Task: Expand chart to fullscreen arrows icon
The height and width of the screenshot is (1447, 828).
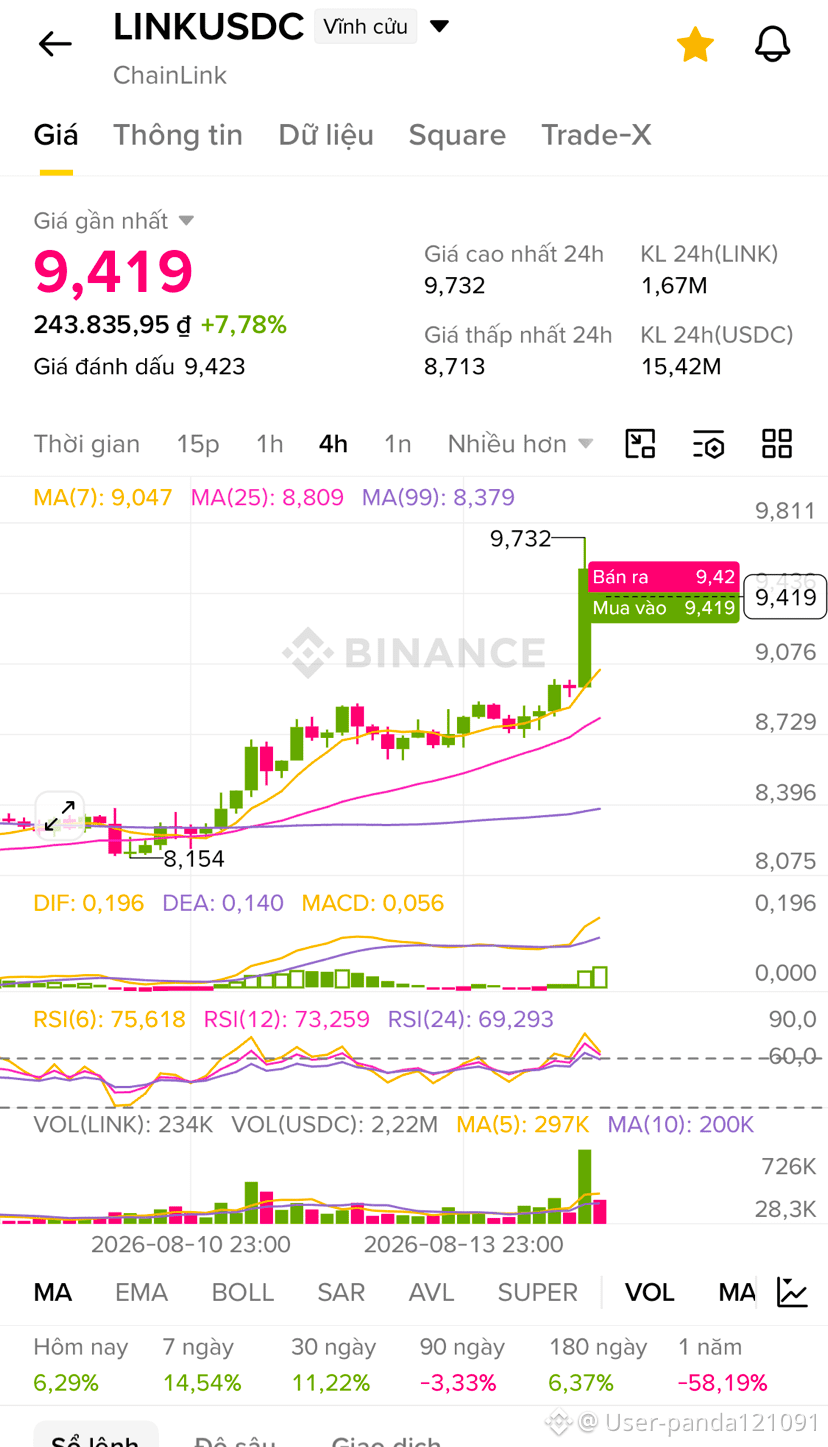Action: click(x=60, y=815)
